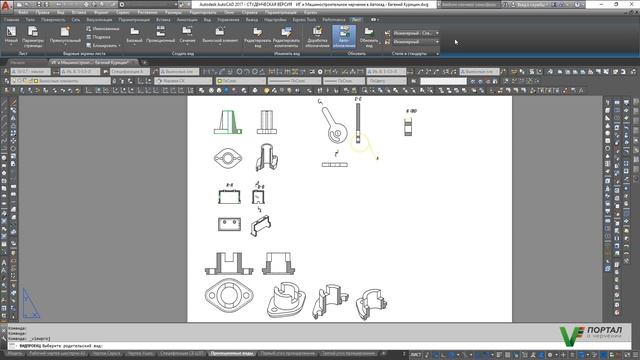The image size is (640, 360).
Task: Click Редактировать компоненты button
Action: [286, 37]
